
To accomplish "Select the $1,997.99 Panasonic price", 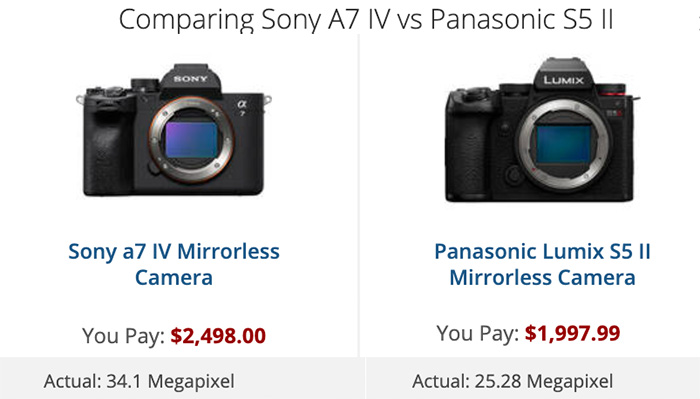I will pos(572,333).
